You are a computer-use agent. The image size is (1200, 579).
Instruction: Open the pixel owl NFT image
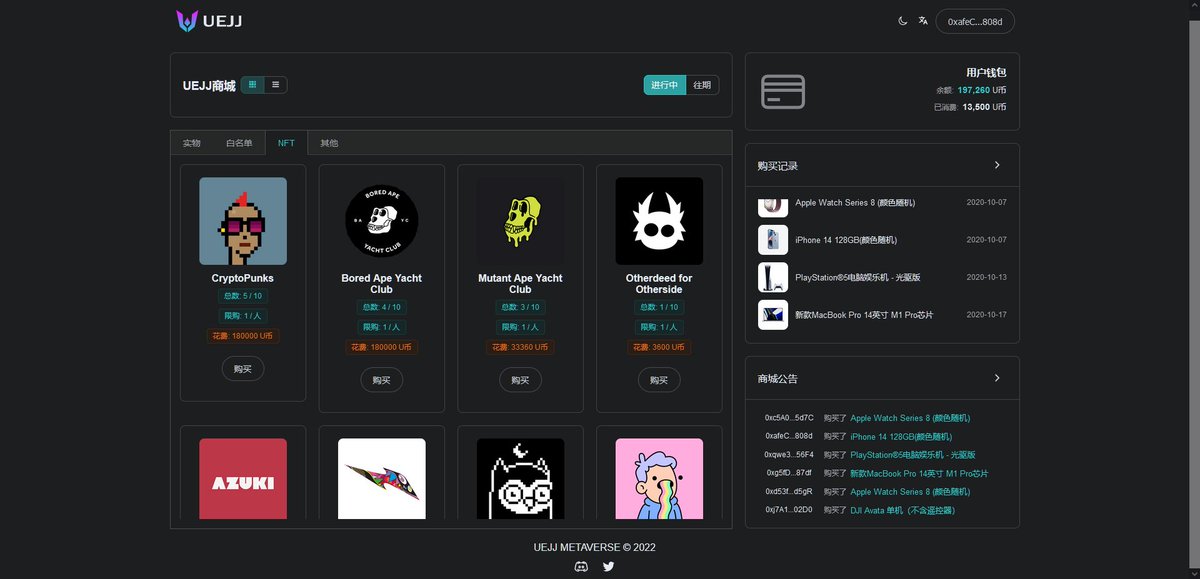[x=520, y=479]
